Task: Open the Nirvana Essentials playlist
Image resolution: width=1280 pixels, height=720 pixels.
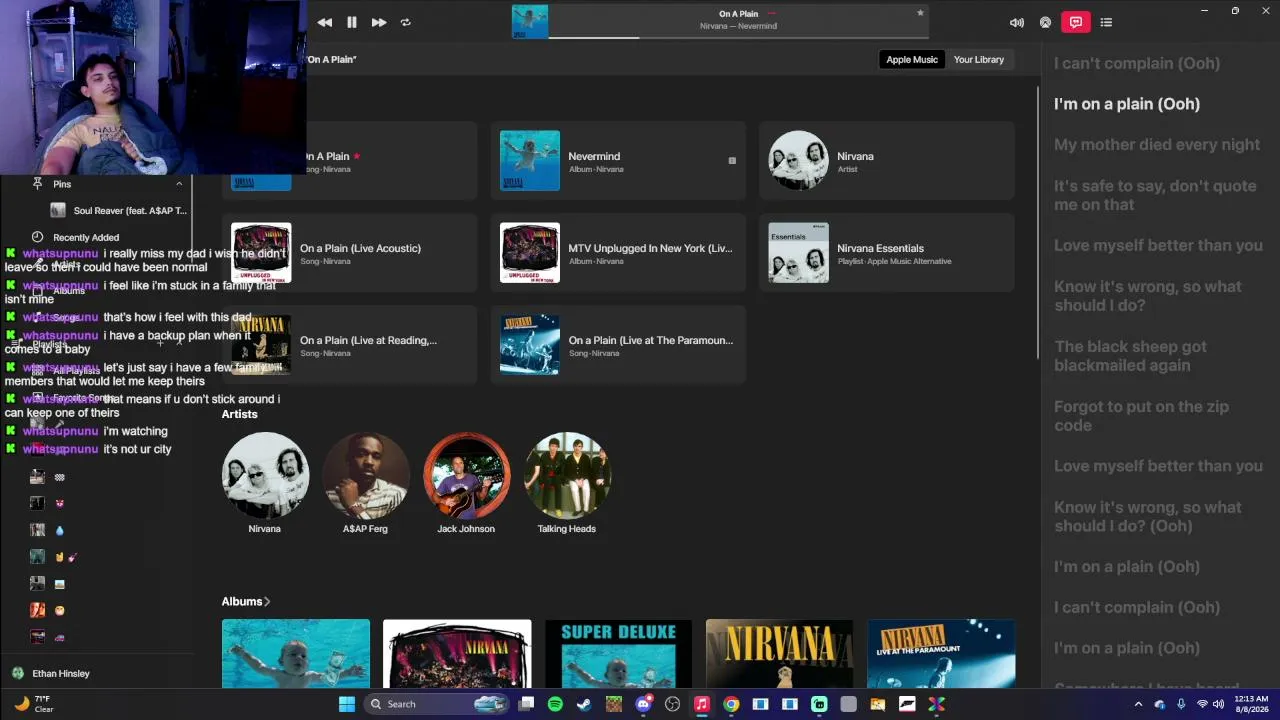Action: pyautogui.click(x=887, y=253)
